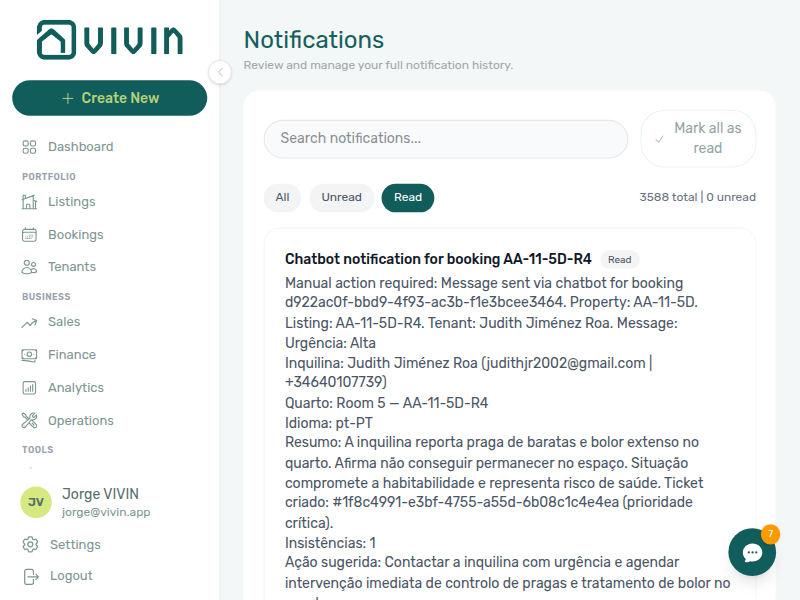800x600 pixels.
Task: Click the Notifications page heading
Action: pos(314,40)
